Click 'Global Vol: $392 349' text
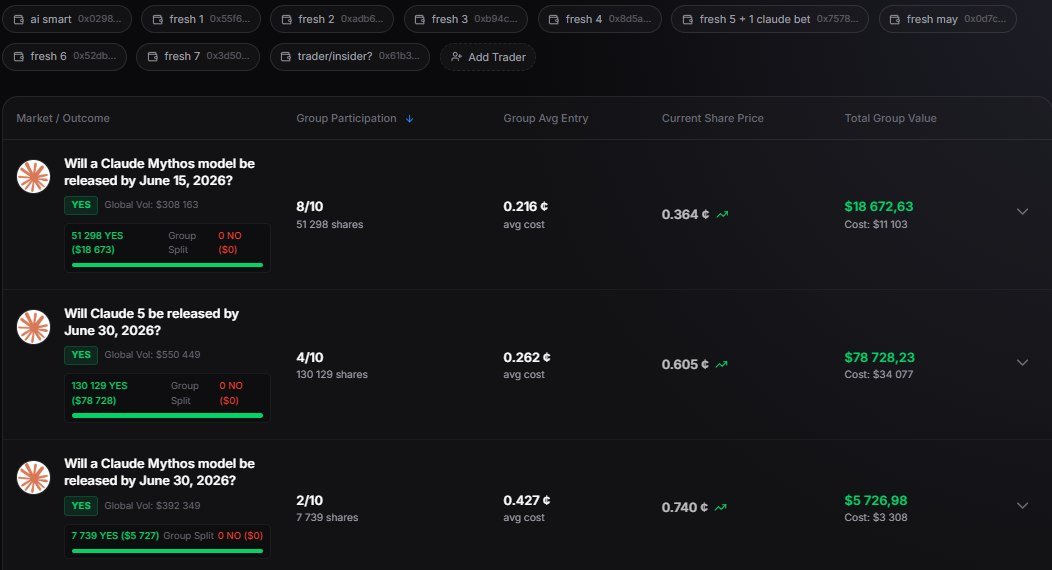1052x570 pixels. click(x=152, y=506)
